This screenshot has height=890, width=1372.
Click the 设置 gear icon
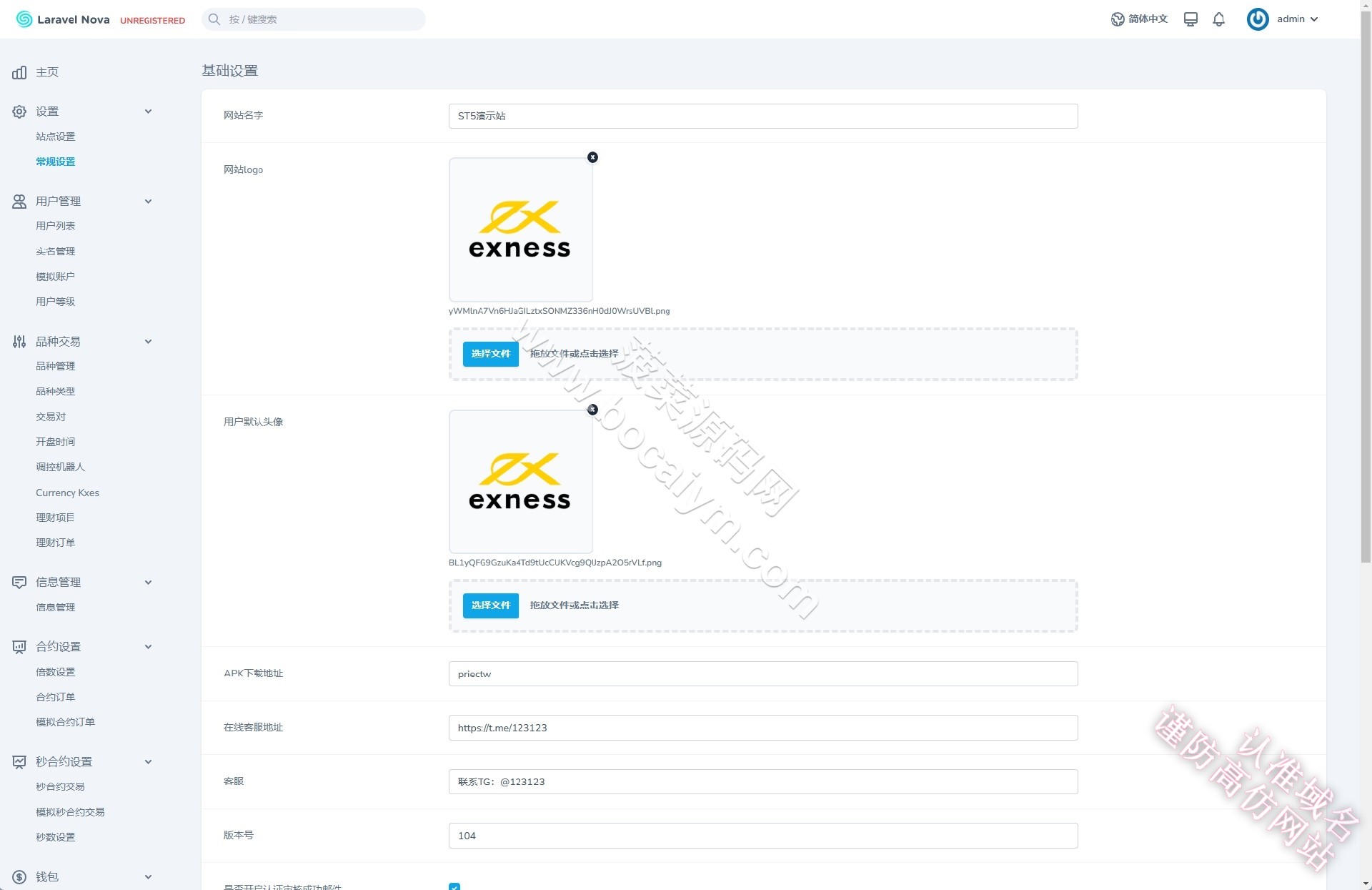(x=19, y=112)
